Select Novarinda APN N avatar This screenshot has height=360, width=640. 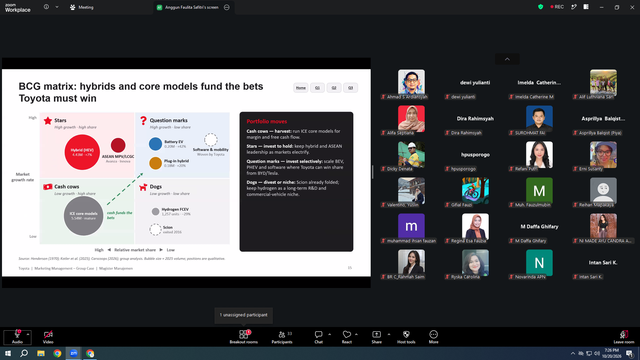tap(539, 262)
